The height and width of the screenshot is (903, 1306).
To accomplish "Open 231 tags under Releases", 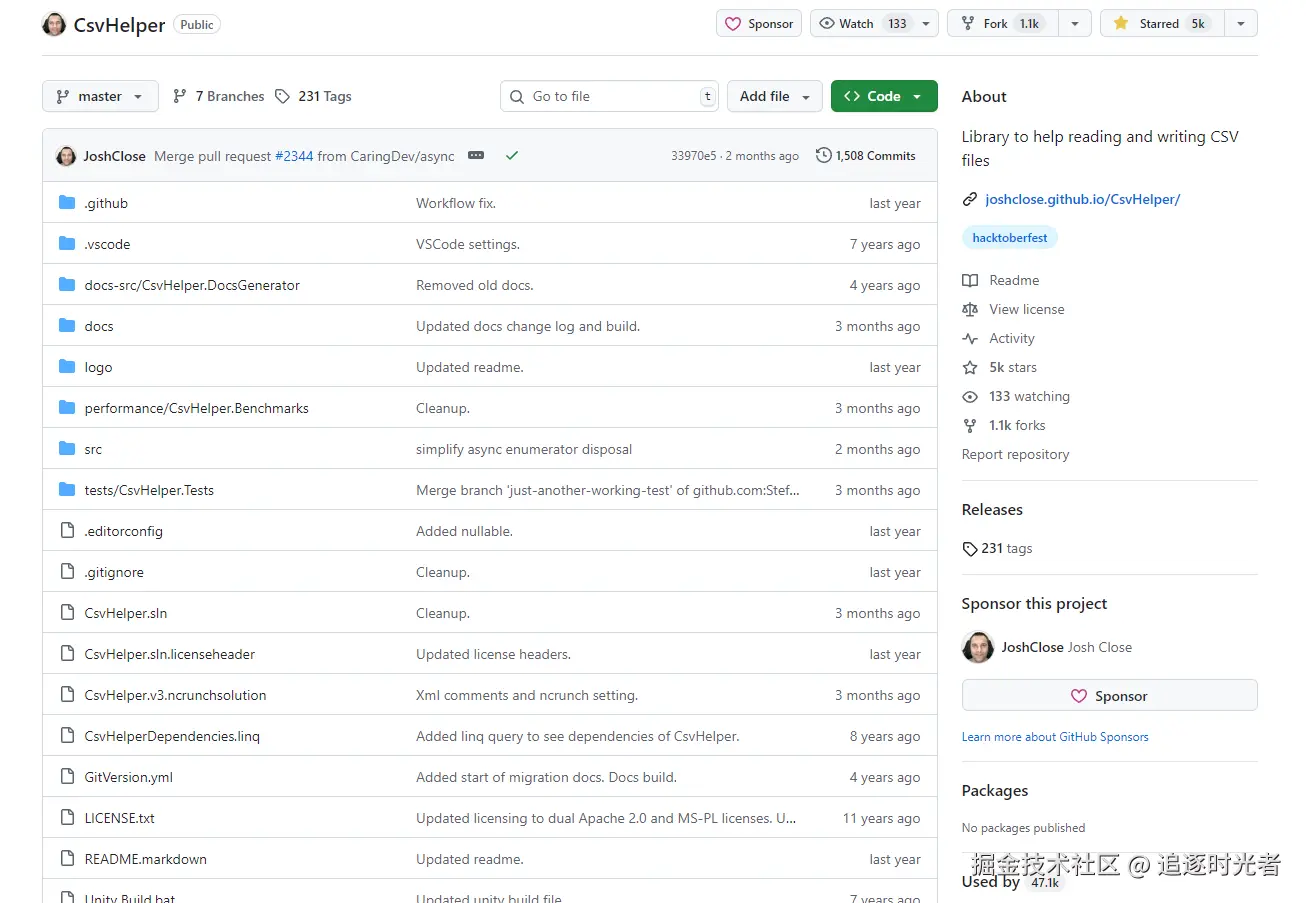I will pos(997,548).
